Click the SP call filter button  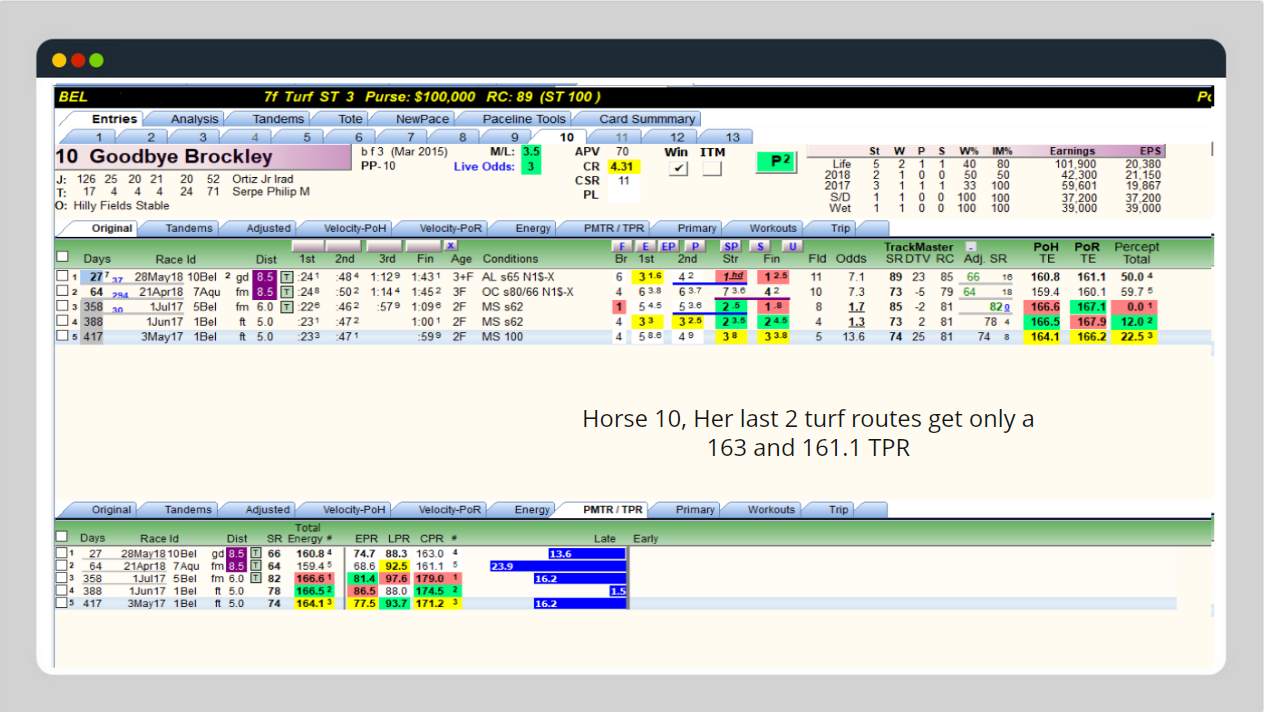(x=731, y=246)
